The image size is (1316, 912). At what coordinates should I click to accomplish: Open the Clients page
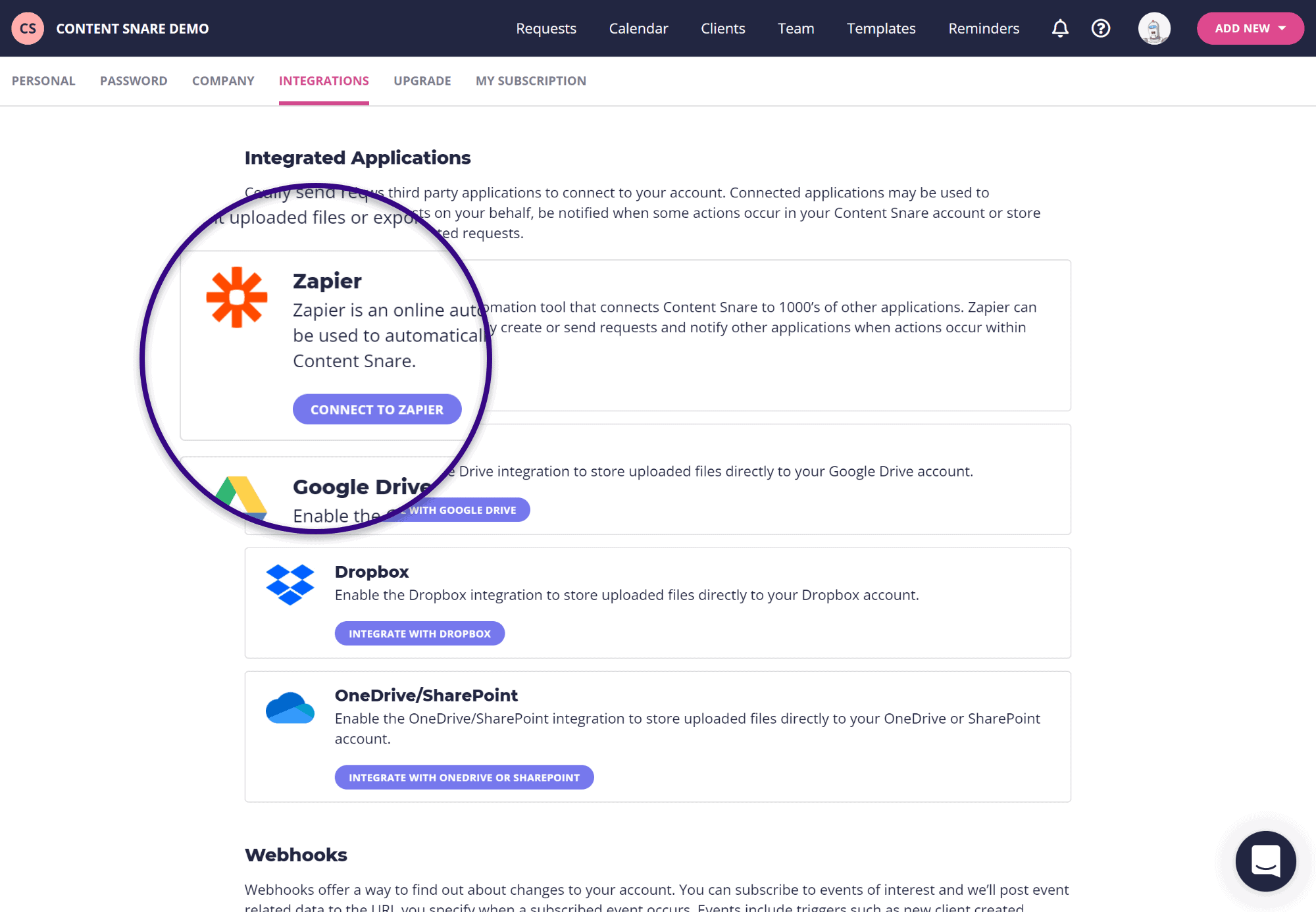tap(723, 28)
